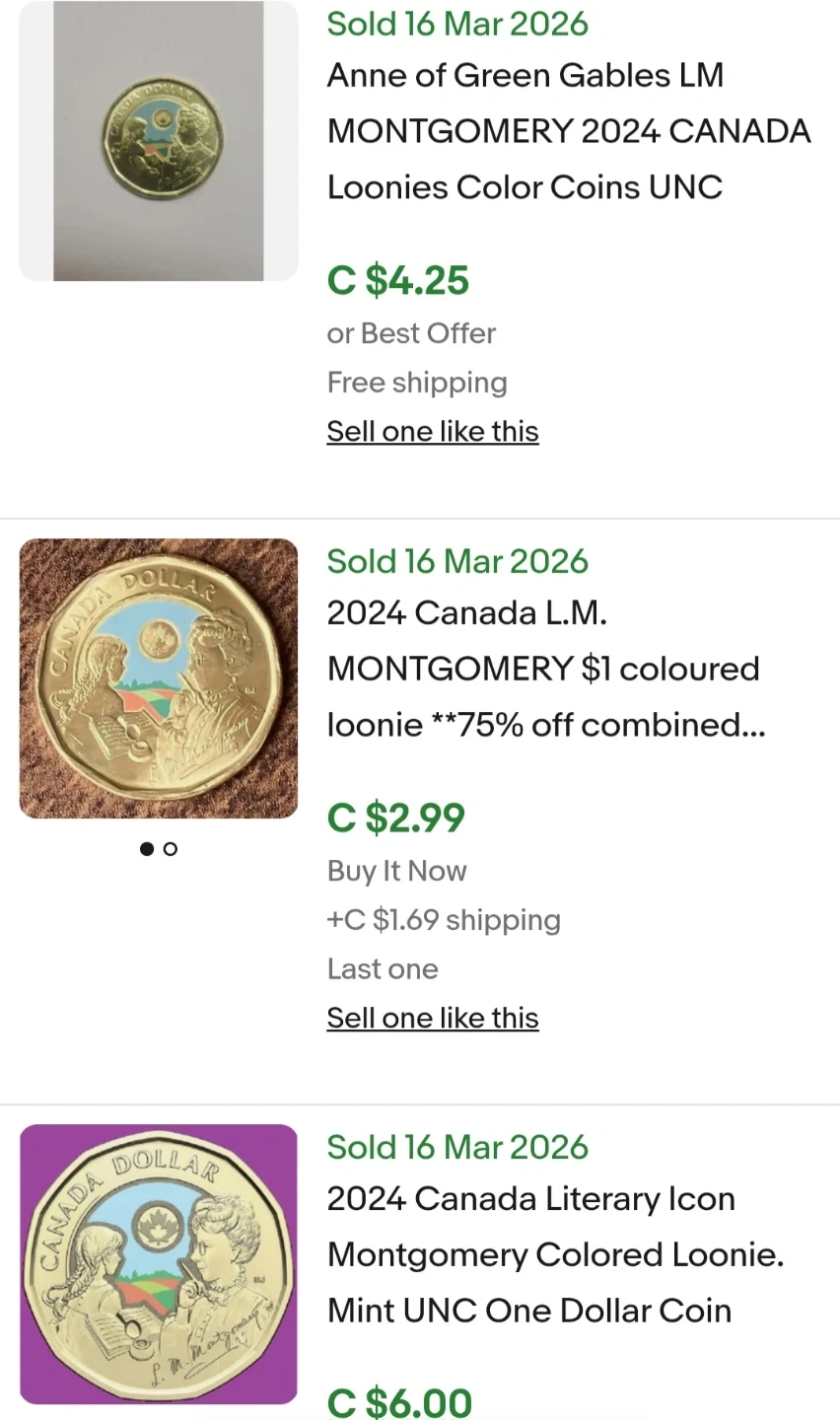The height and width of the screenshot is (1420, 840).
Task: Open the Anne of Green Gables coin thumbnail
Action: click(159, 141)
